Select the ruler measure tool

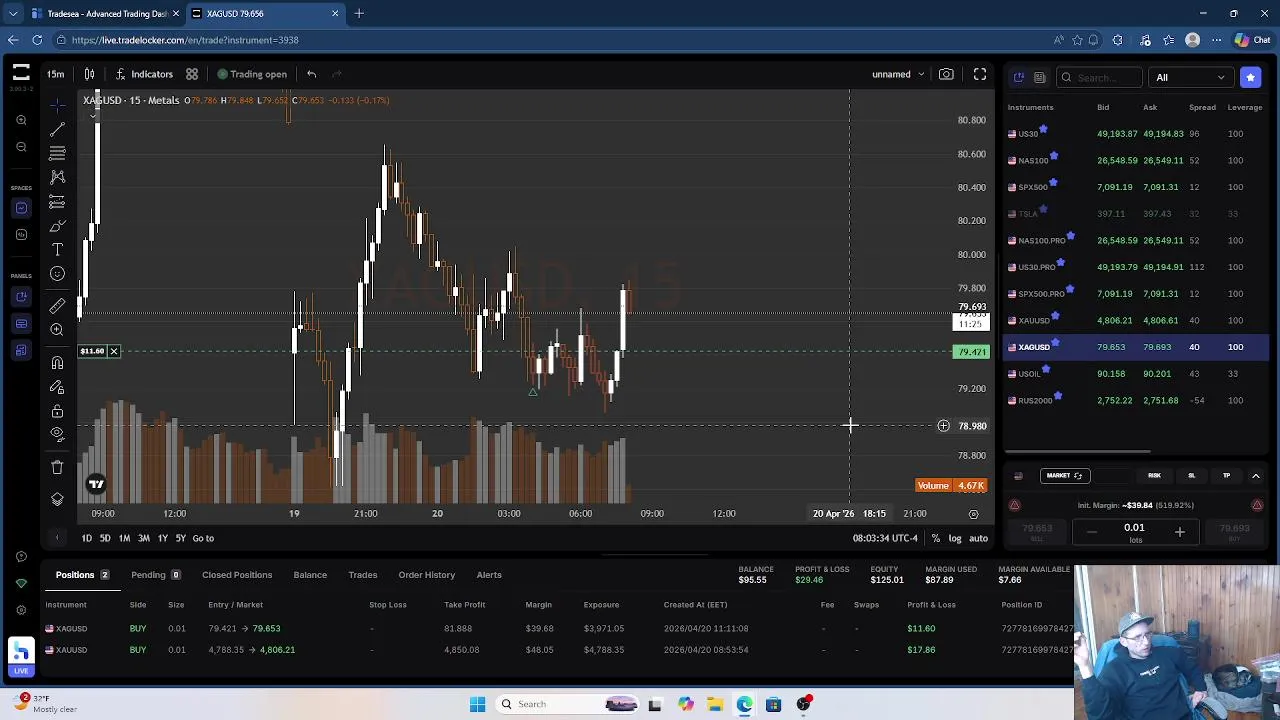[x=57, y=306]
